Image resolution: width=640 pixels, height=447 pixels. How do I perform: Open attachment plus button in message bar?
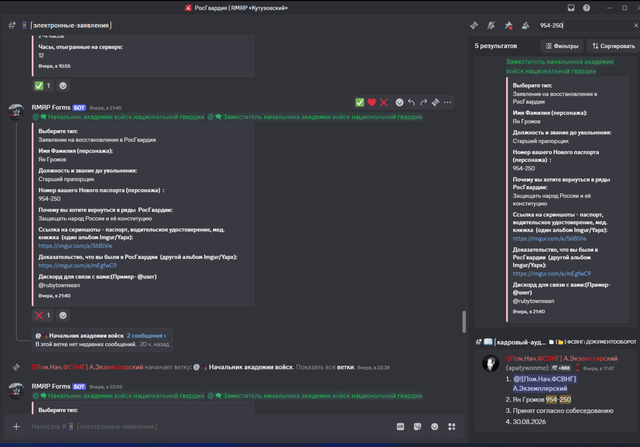click(16, 427)
